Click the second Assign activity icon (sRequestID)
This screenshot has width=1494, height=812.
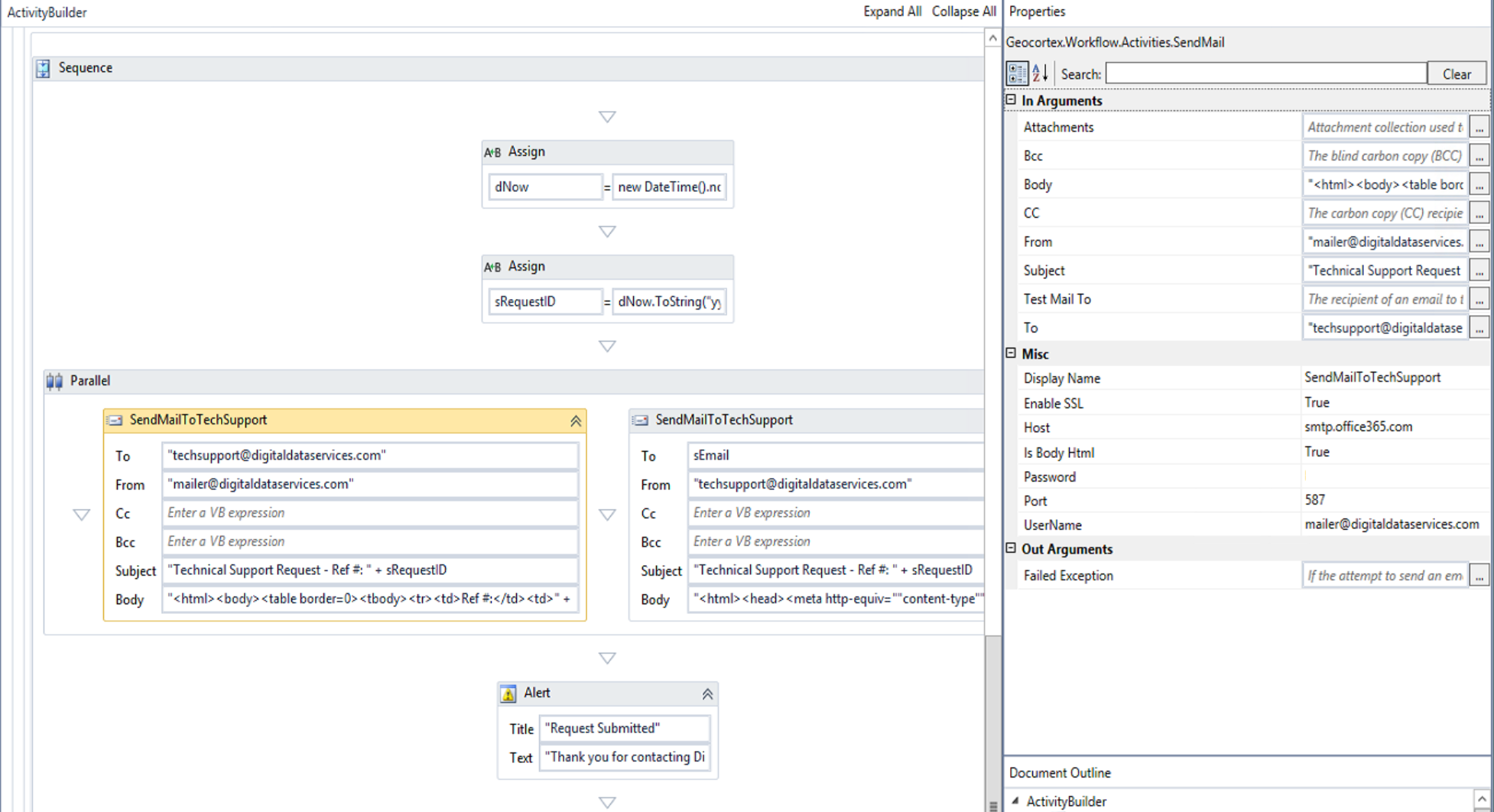492,267
